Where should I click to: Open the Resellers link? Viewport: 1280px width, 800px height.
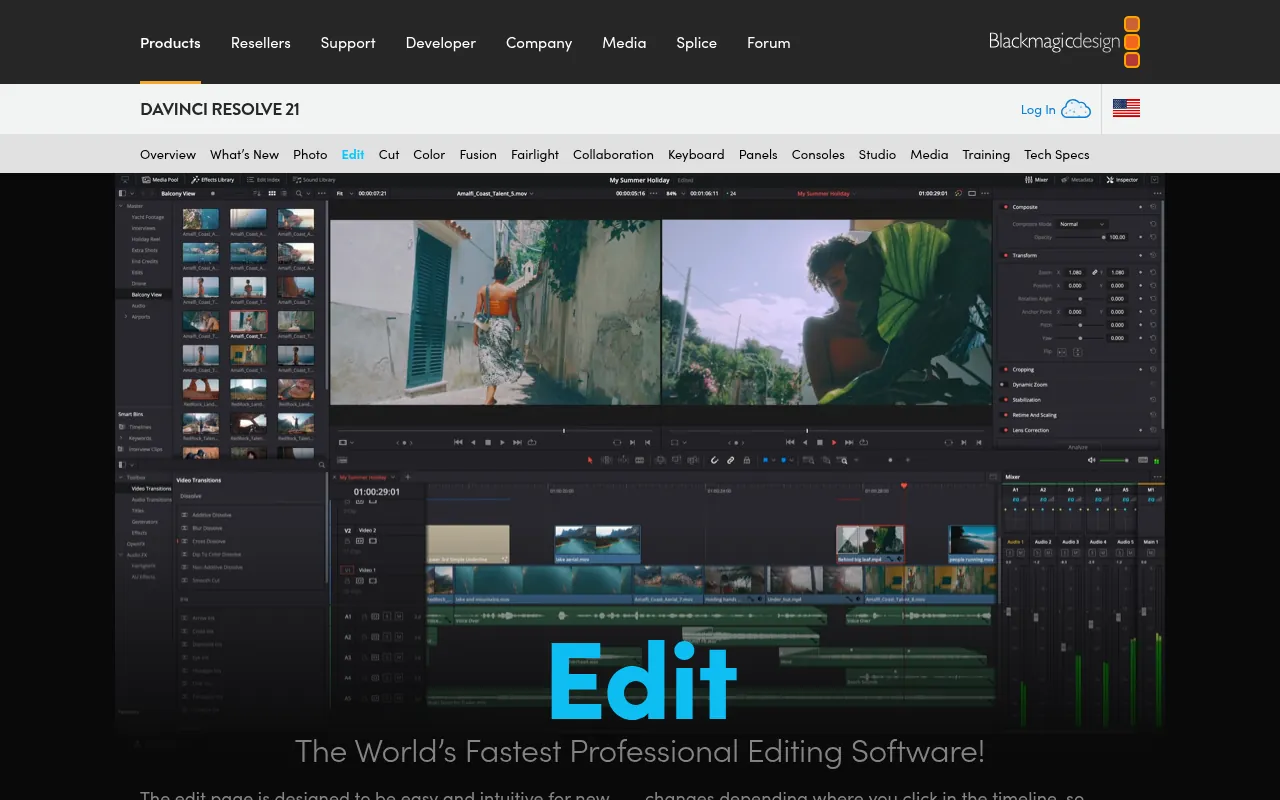[x=260, y=43]
